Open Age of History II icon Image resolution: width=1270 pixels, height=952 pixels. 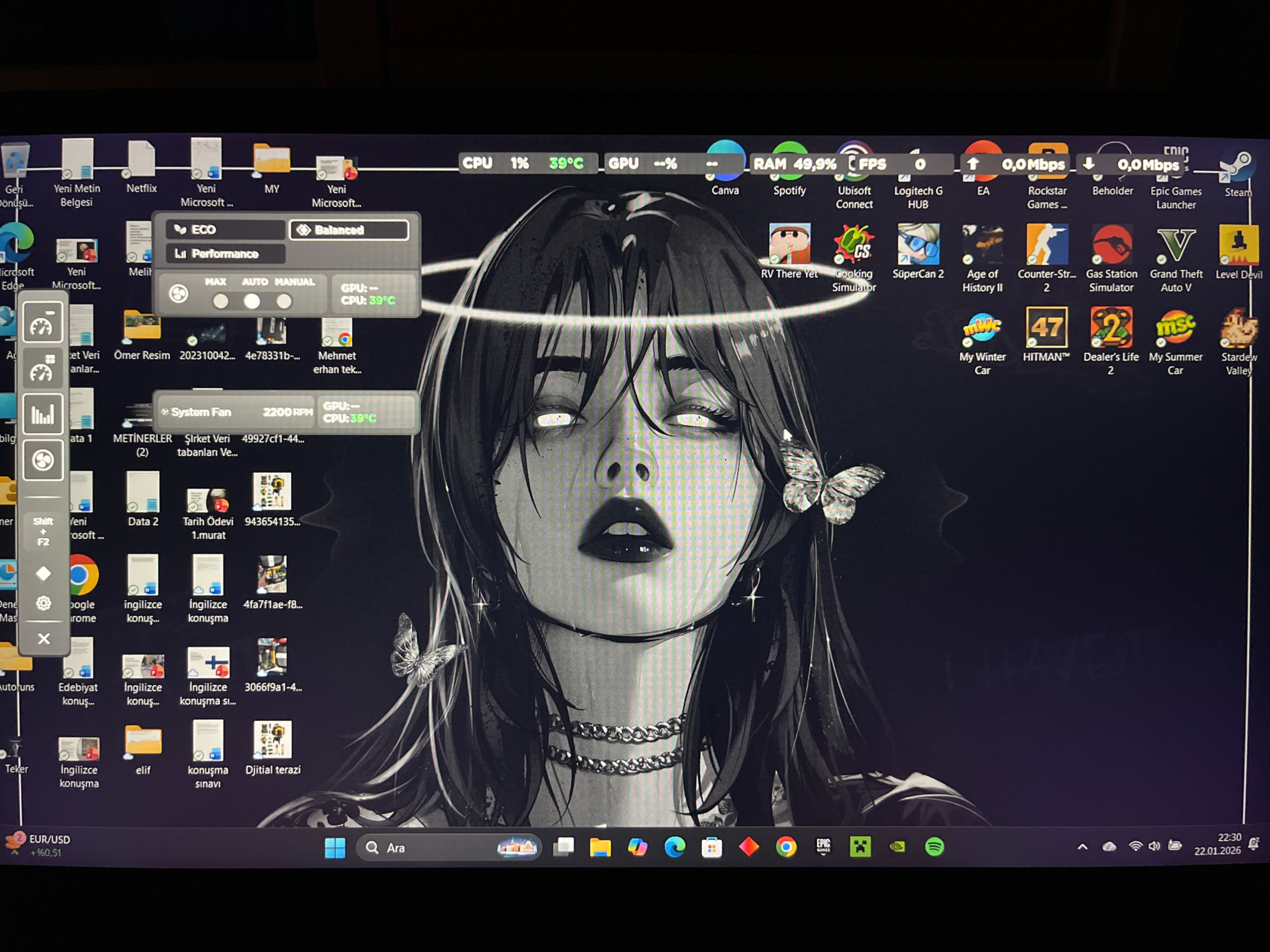point(982,259)
